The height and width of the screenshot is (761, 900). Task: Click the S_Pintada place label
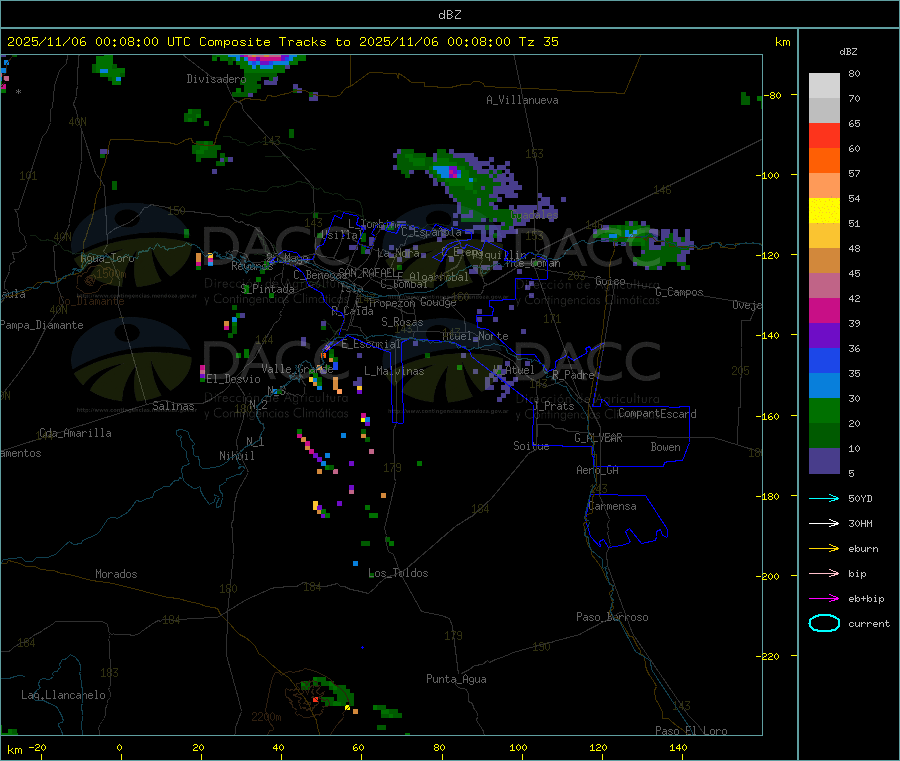point(267,289)
